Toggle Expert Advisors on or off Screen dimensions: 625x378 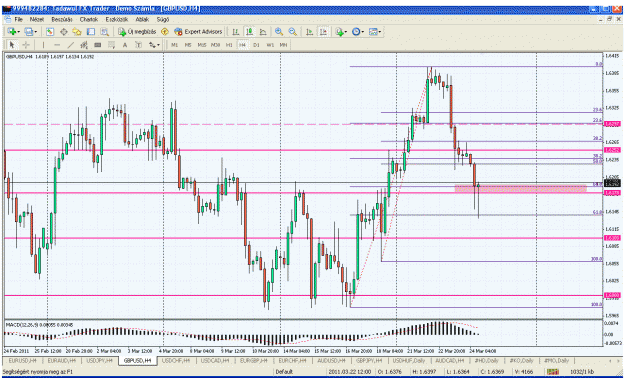(x=198, y=32)
